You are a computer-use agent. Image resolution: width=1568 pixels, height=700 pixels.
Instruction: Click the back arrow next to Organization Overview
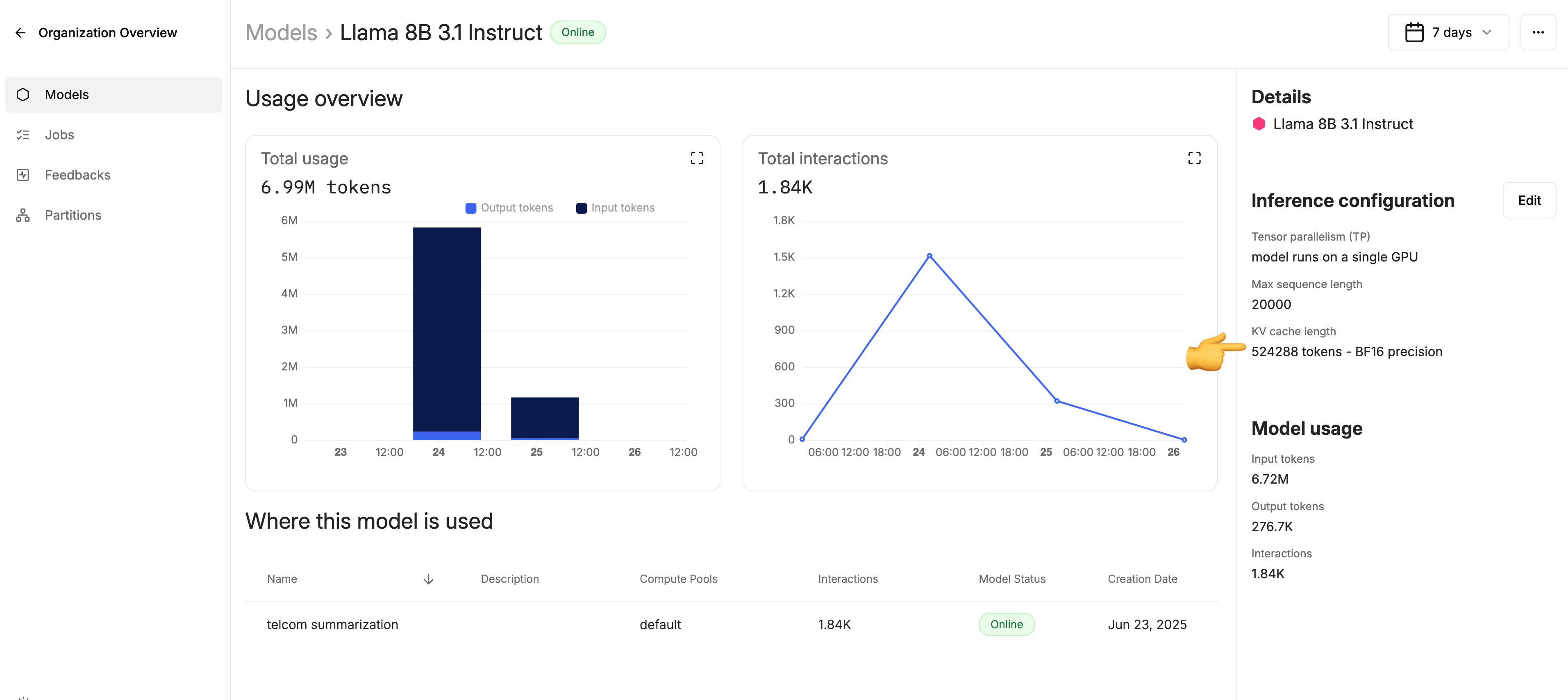[x=20, y=33]
